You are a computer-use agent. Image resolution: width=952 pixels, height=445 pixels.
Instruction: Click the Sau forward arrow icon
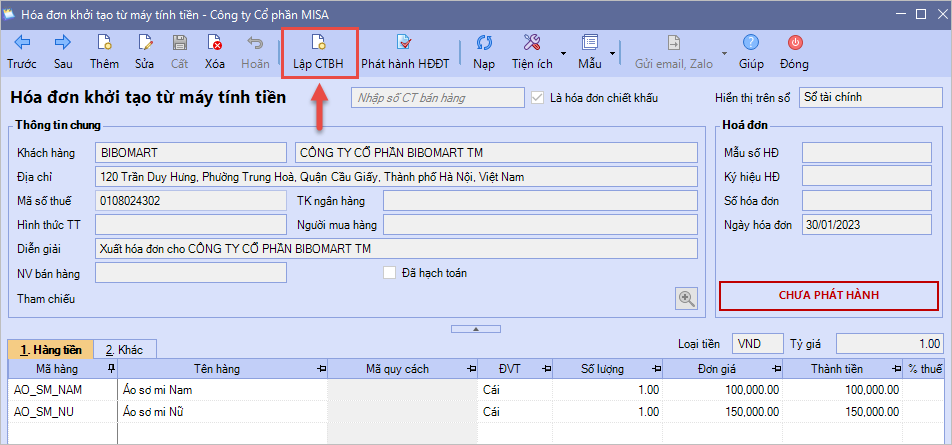tap(63, 43)
